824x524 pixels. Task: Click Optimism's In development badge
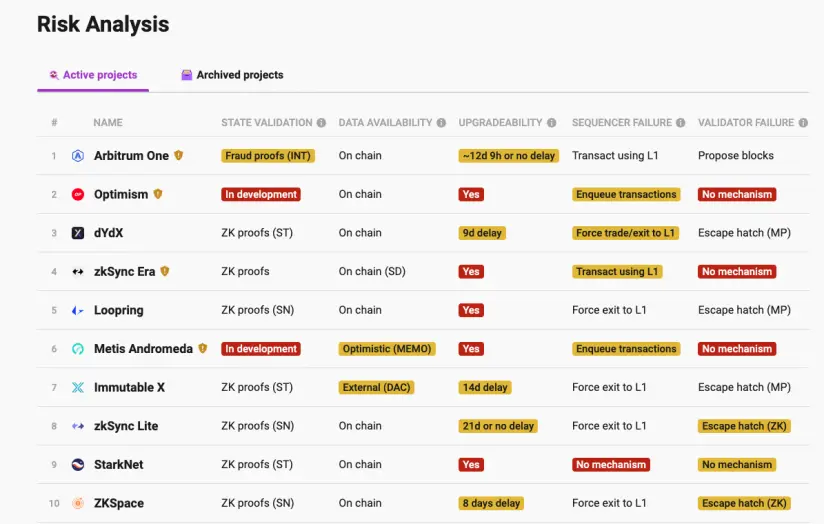coord(261,194)
